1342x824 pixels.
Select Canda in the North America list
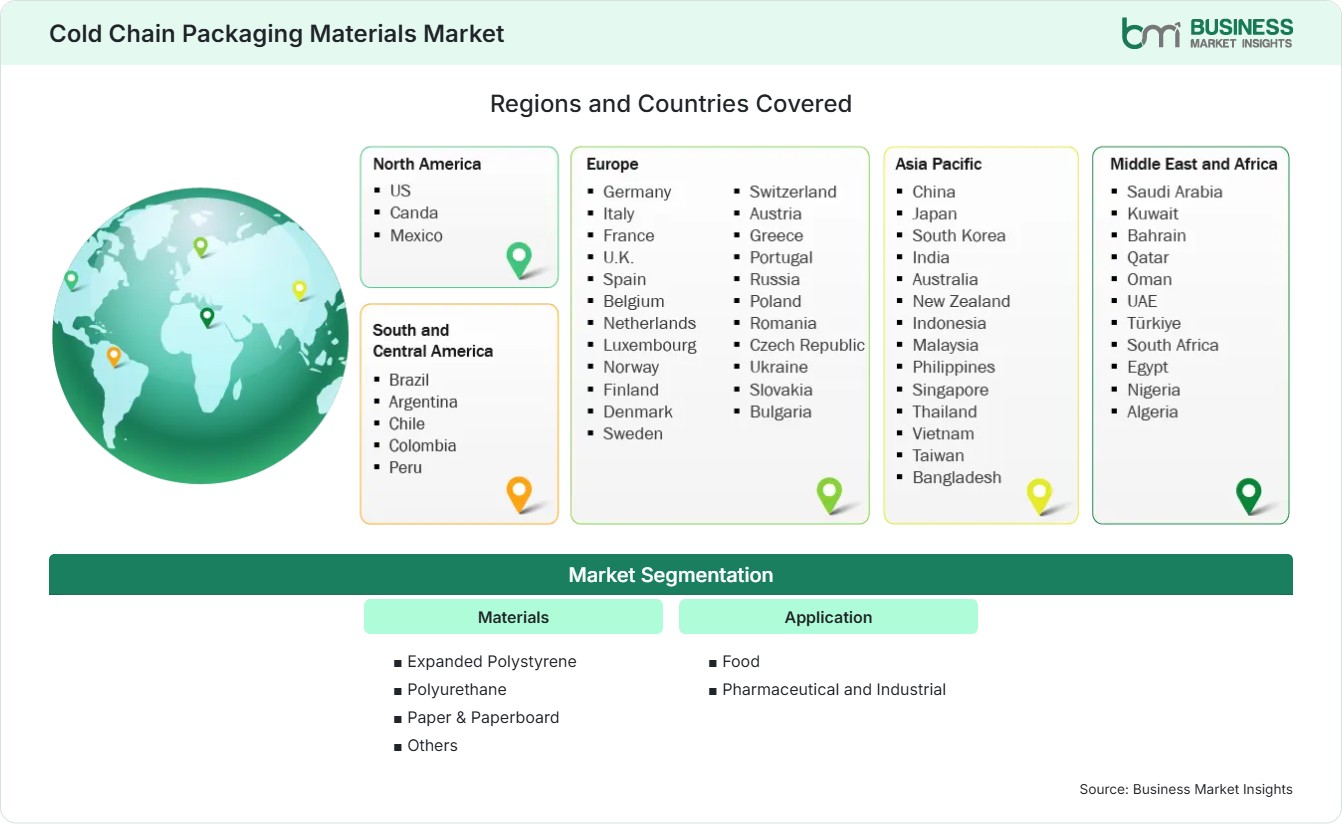414,212
